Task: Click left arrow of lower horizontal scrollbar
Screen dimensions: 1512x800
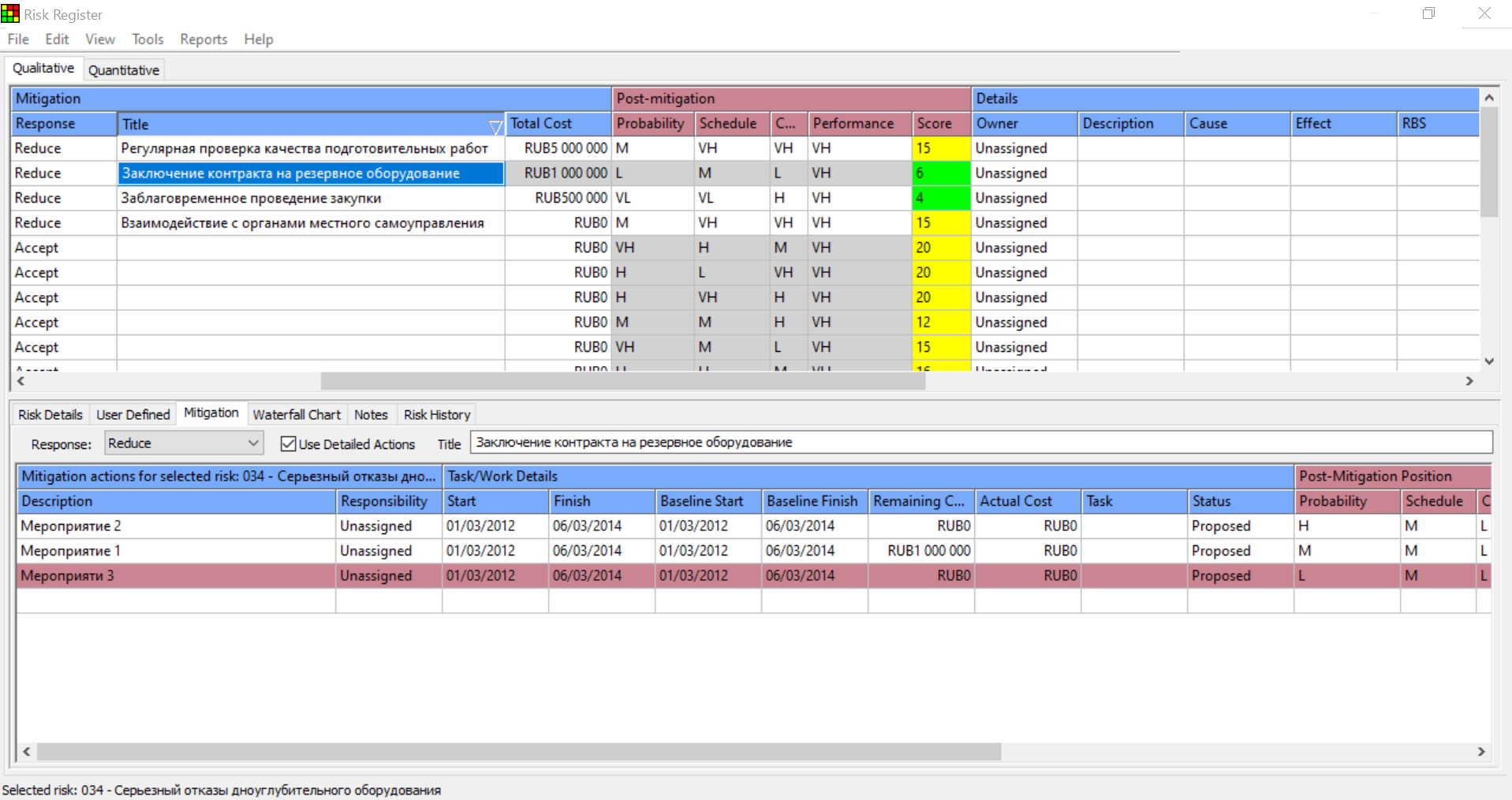Action: click(x=27, y=752)
